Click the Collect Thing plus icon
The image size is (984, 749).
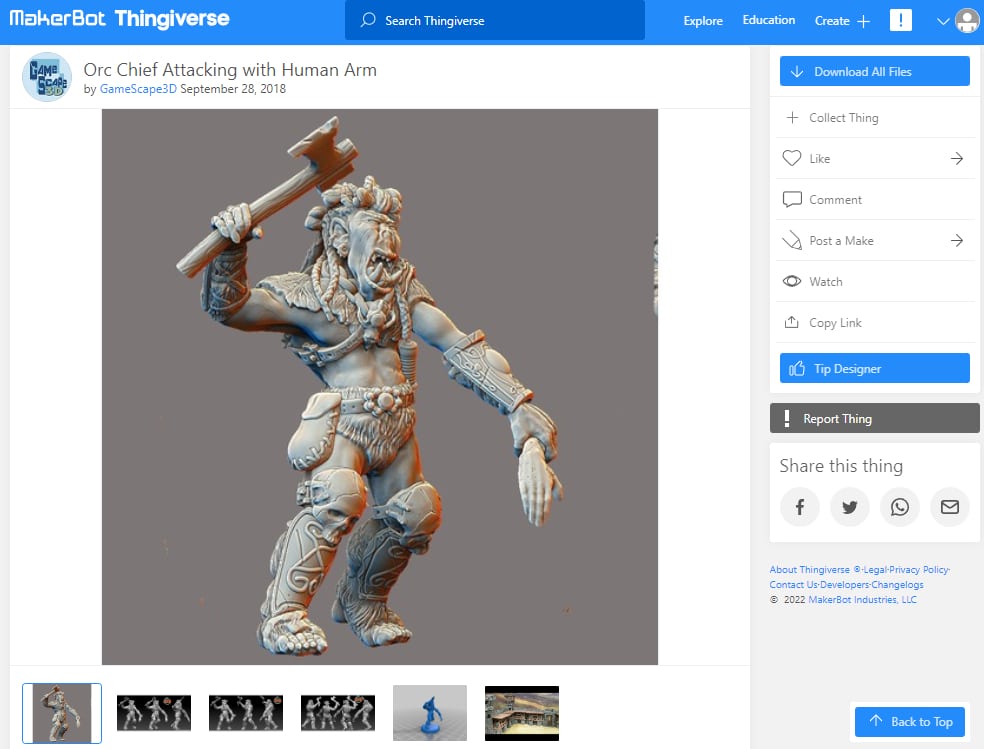click(793, 117)
